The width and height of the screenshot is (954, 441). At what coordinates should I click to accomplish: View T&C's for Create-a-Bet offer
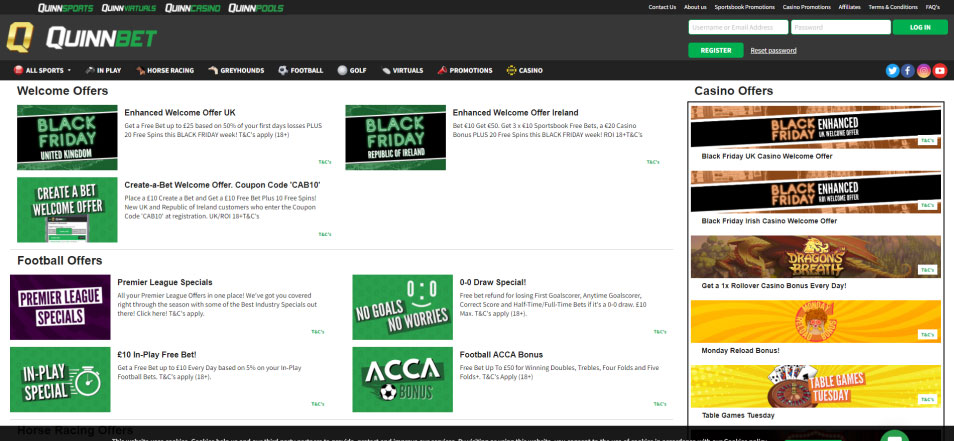325,234
